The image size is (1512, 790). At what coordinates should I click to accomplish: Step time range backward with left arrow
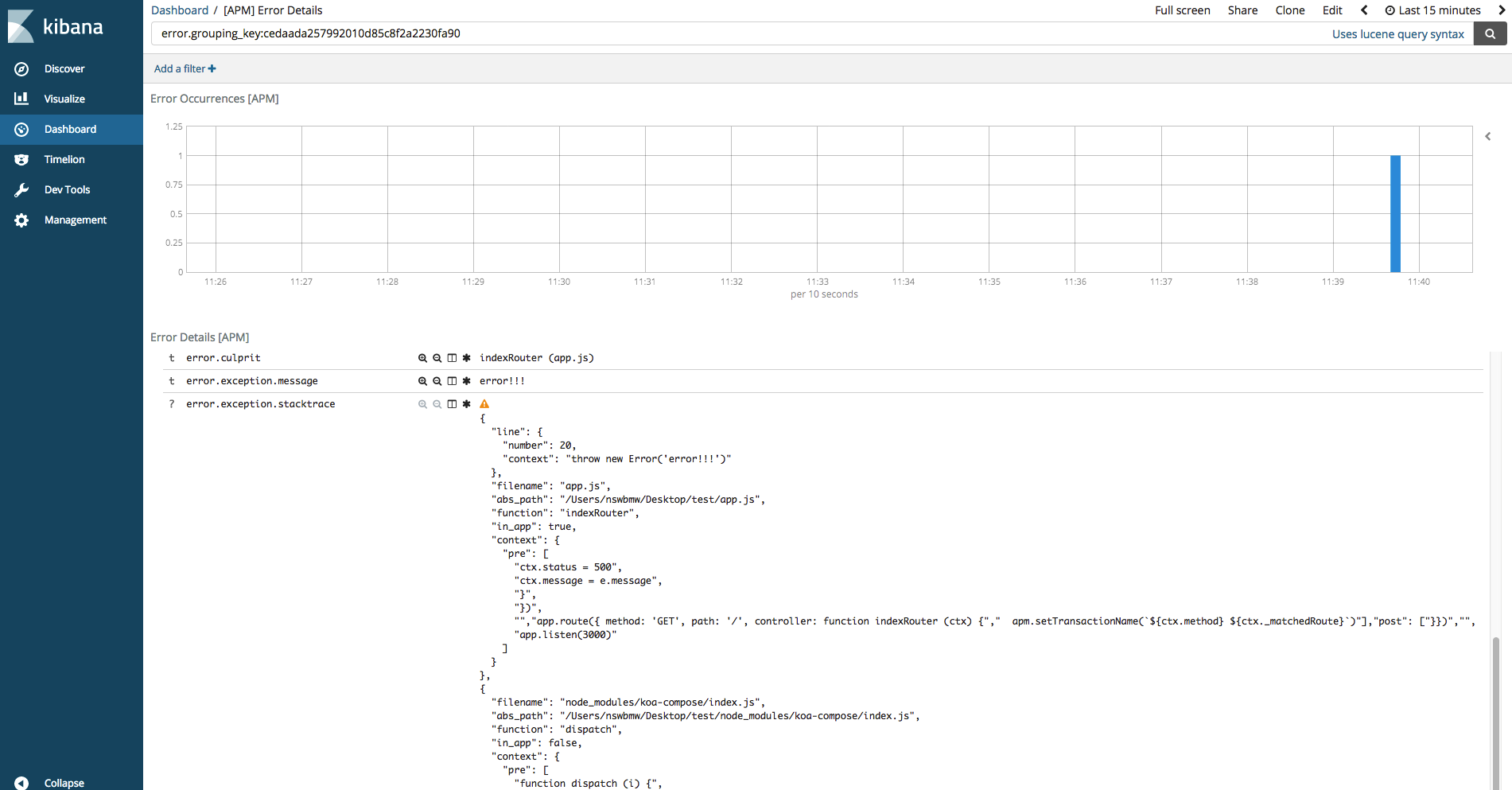click(x=1364, y=10)
